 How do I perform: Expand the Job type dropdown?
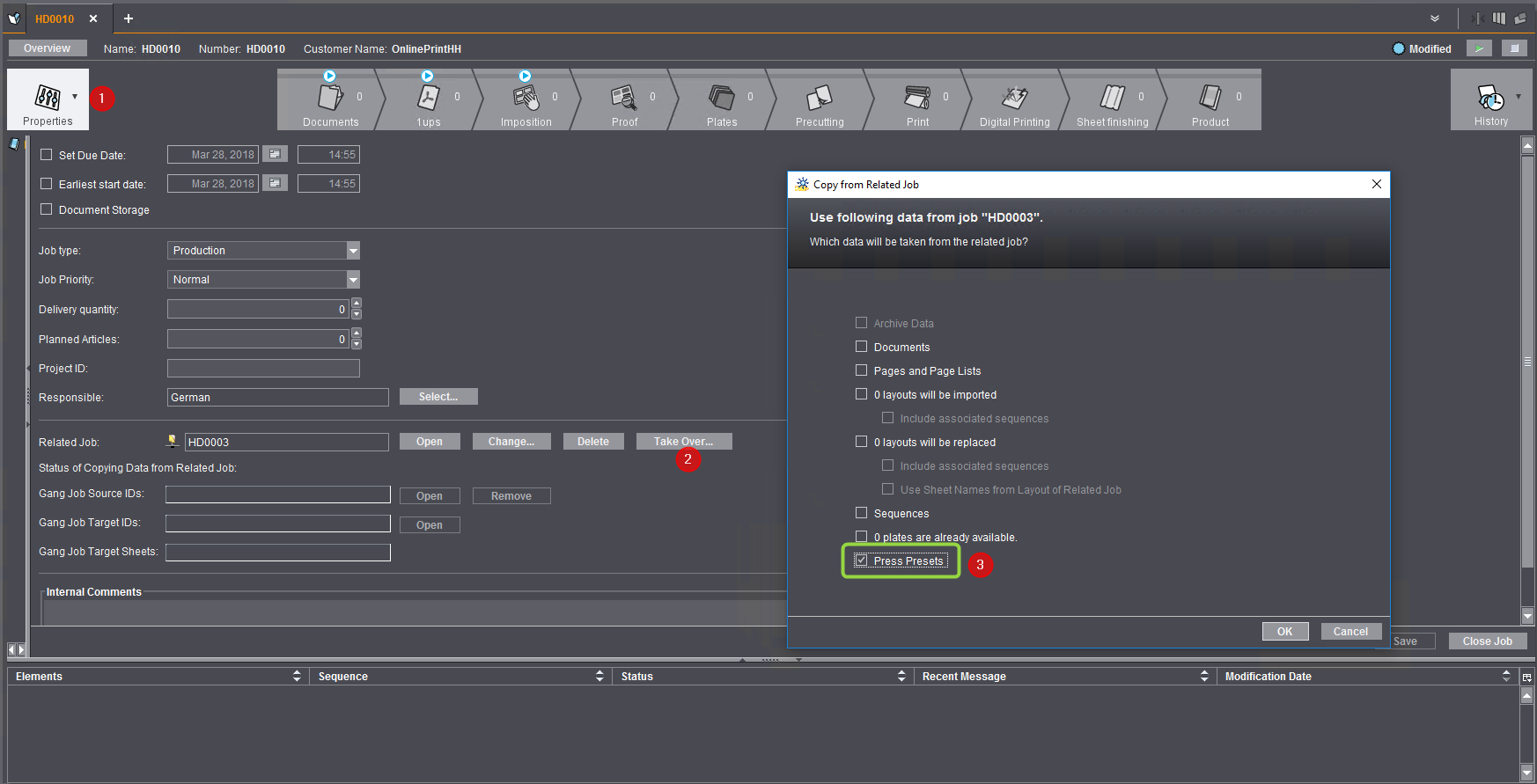353,251
